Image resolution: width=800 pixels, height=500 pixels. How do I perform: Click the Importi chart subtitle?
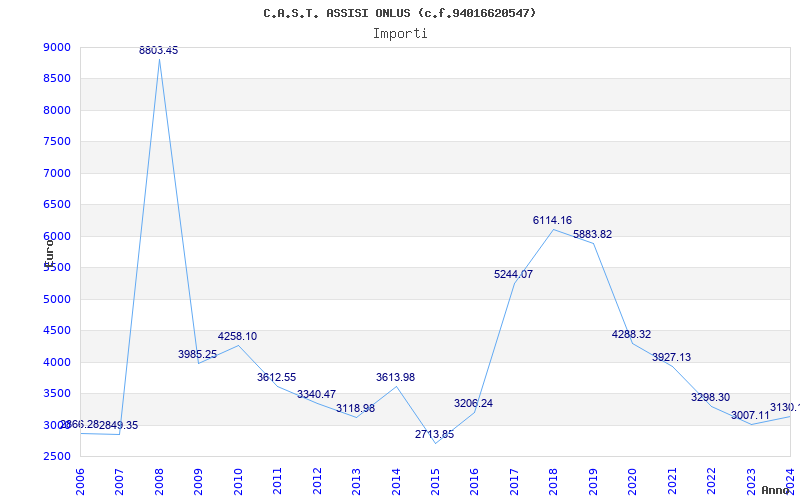400,34
